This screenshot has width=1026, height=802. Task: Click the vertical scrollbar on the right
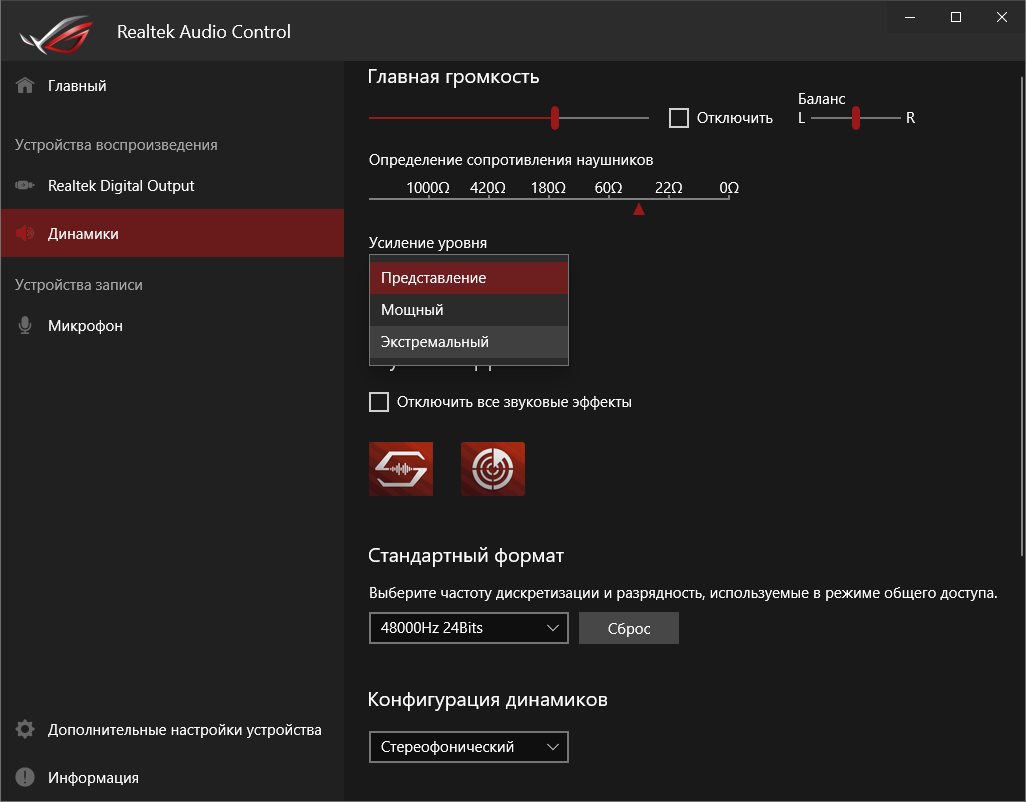[1020, 300]
